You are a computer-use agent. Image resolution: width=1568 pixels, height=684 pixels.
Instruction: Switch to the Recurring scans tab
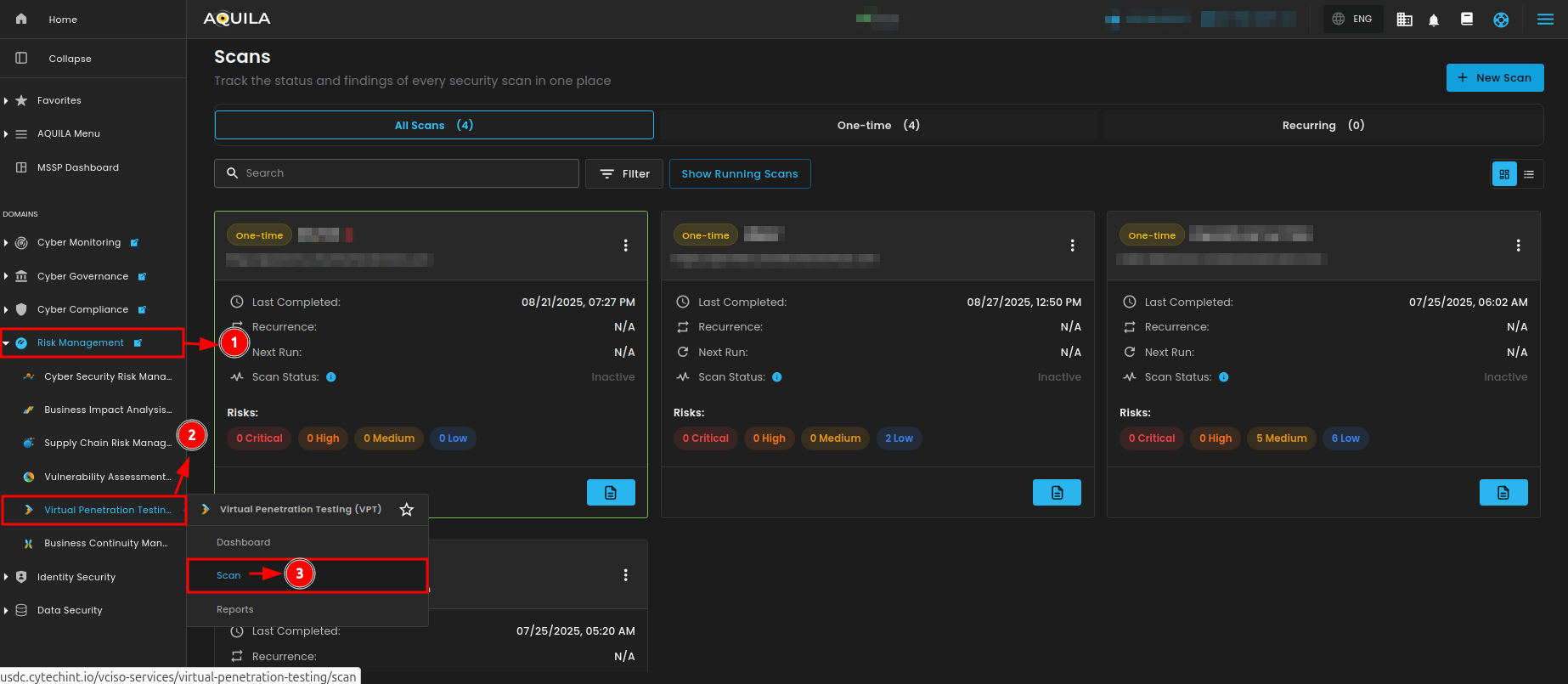(1323, 126)
